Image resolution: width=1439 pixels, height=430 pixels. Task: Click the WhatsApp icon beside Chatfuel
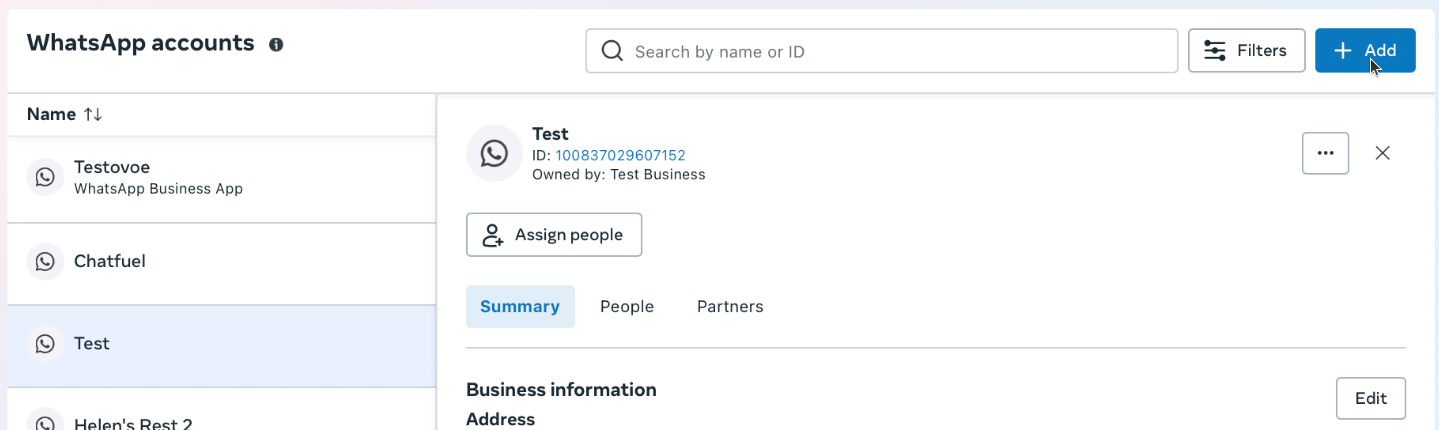click(45, 261)
